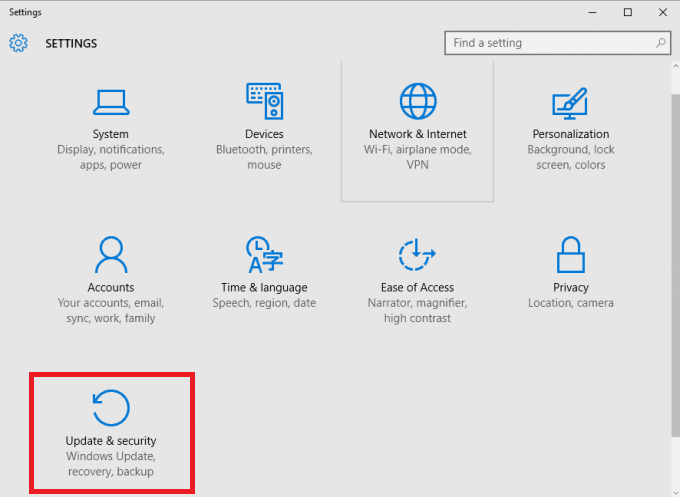Click the "Network & Internet" label
Image resolution: width=680 pixels, height=498 pixels.
418,134
